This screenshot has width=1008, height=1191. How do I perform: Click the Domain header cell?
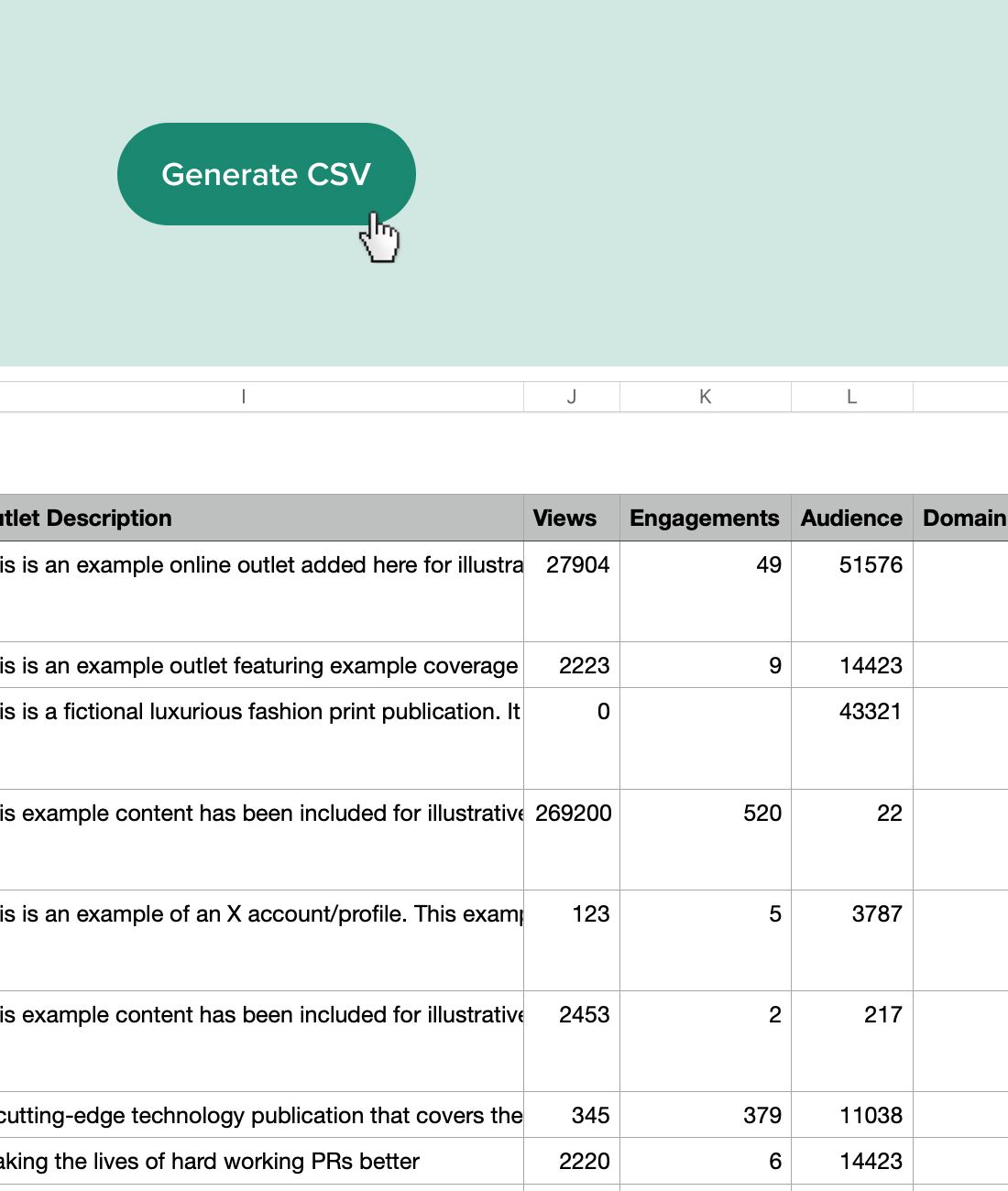pos(960,518)
